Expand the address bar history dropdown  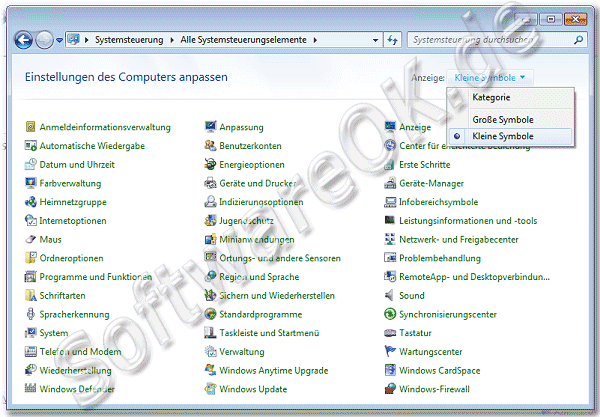pyautogui.click(x=375, y=40)
